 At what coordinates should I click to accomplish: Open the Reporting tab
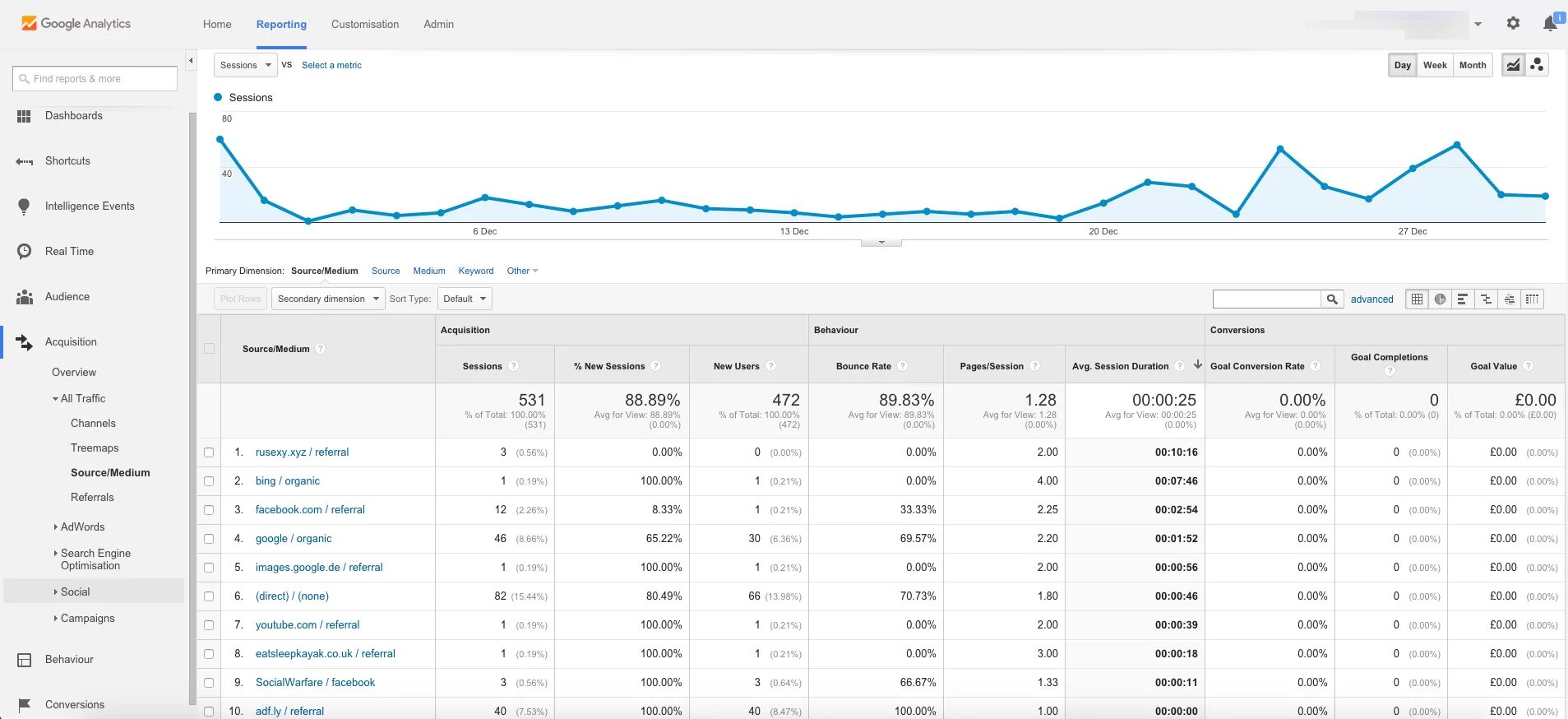(x=281, y=25)
